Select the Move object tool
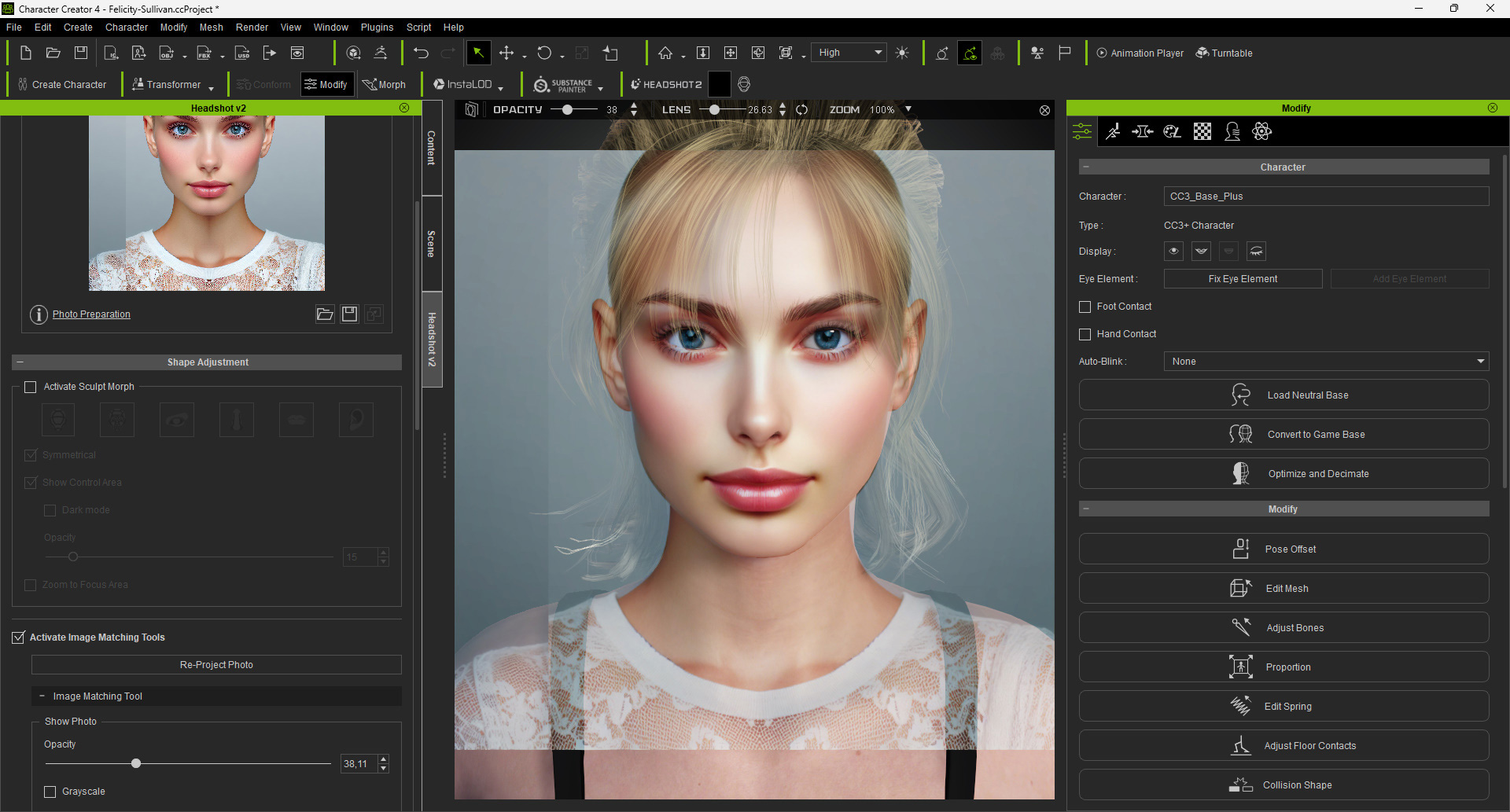The image size is (1510, 812). point(506,53)
